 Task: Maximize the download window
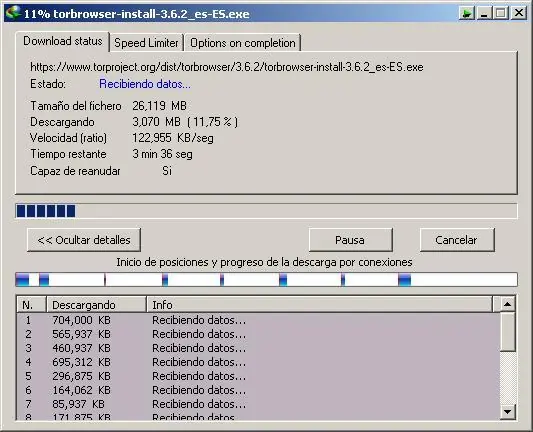[x=501, y=14]
